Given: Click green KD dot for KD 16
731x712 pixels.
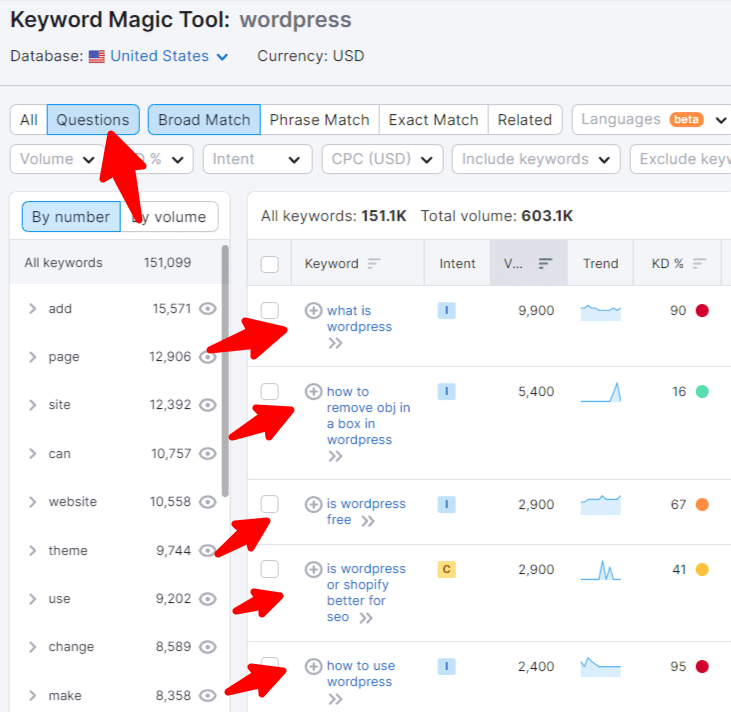Looking at the screenshot, I should pos(702,392).
